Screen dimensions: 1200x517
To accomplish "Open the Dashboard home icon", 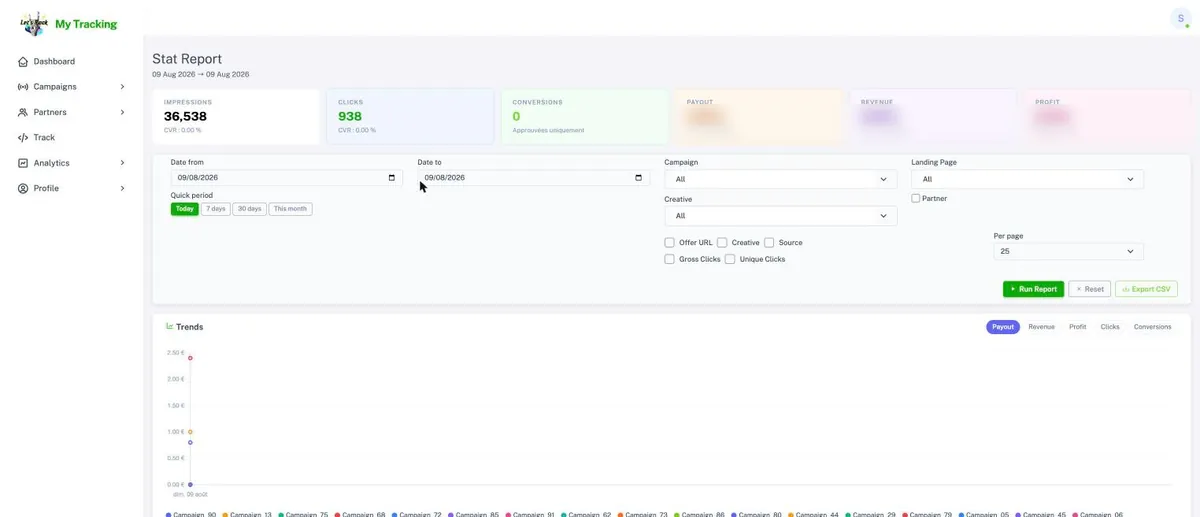I will (x=23, y=62).
